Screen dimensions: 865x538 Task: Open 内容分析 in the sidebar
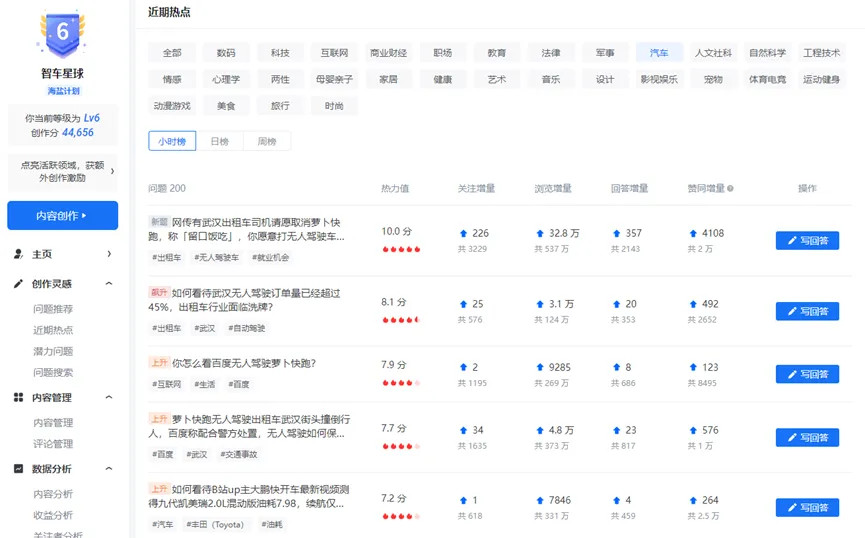53,494
